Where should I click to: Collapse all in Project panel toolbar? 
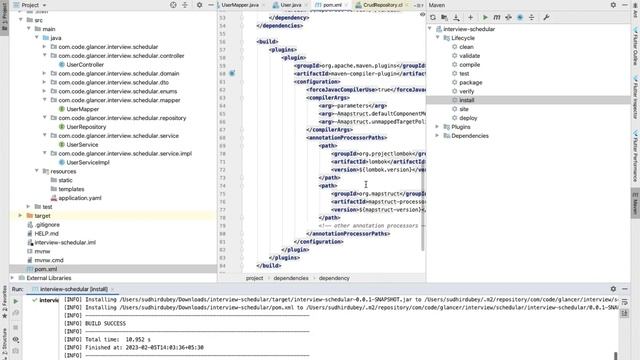185,5
